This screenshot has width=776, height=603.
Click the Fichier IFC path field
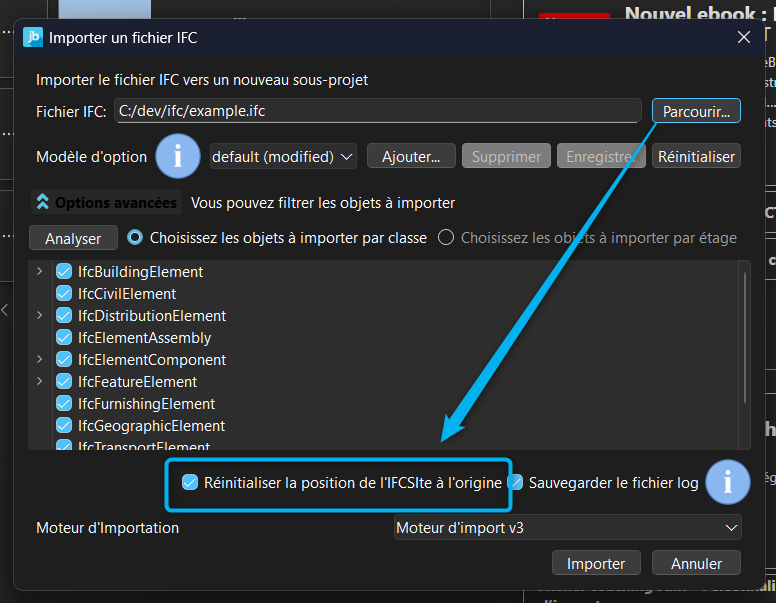click(377, 111)
